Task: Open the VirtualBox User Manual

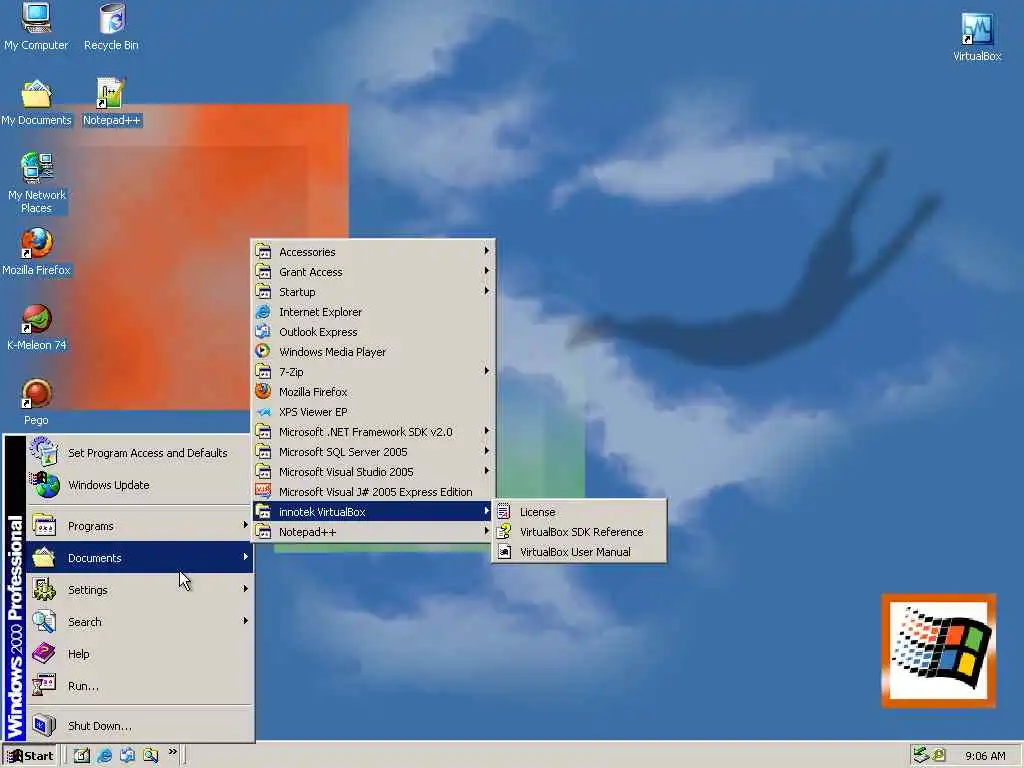Action: click(579, 552)
